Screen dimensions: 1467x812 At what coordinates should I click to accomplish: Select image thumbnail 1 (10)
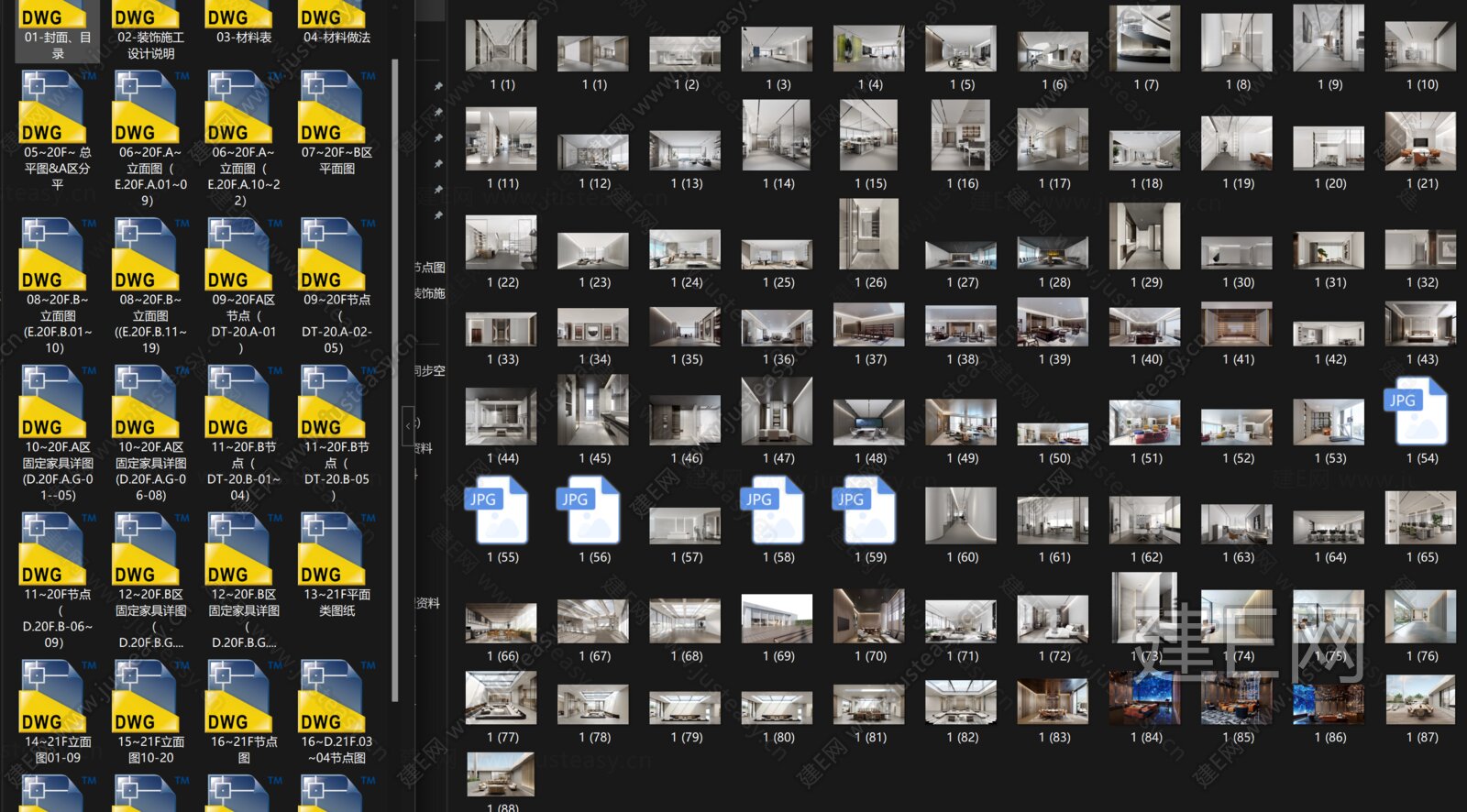coord(1420,49)
